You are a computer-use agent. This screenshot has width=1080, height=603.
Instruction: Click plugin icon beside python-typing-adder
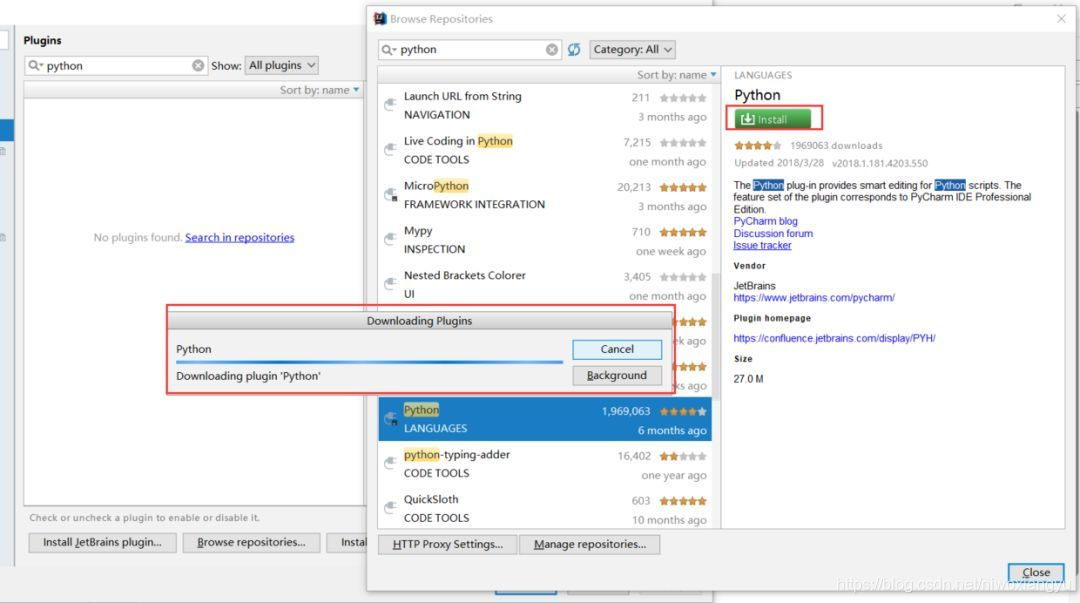click(391, 463)
